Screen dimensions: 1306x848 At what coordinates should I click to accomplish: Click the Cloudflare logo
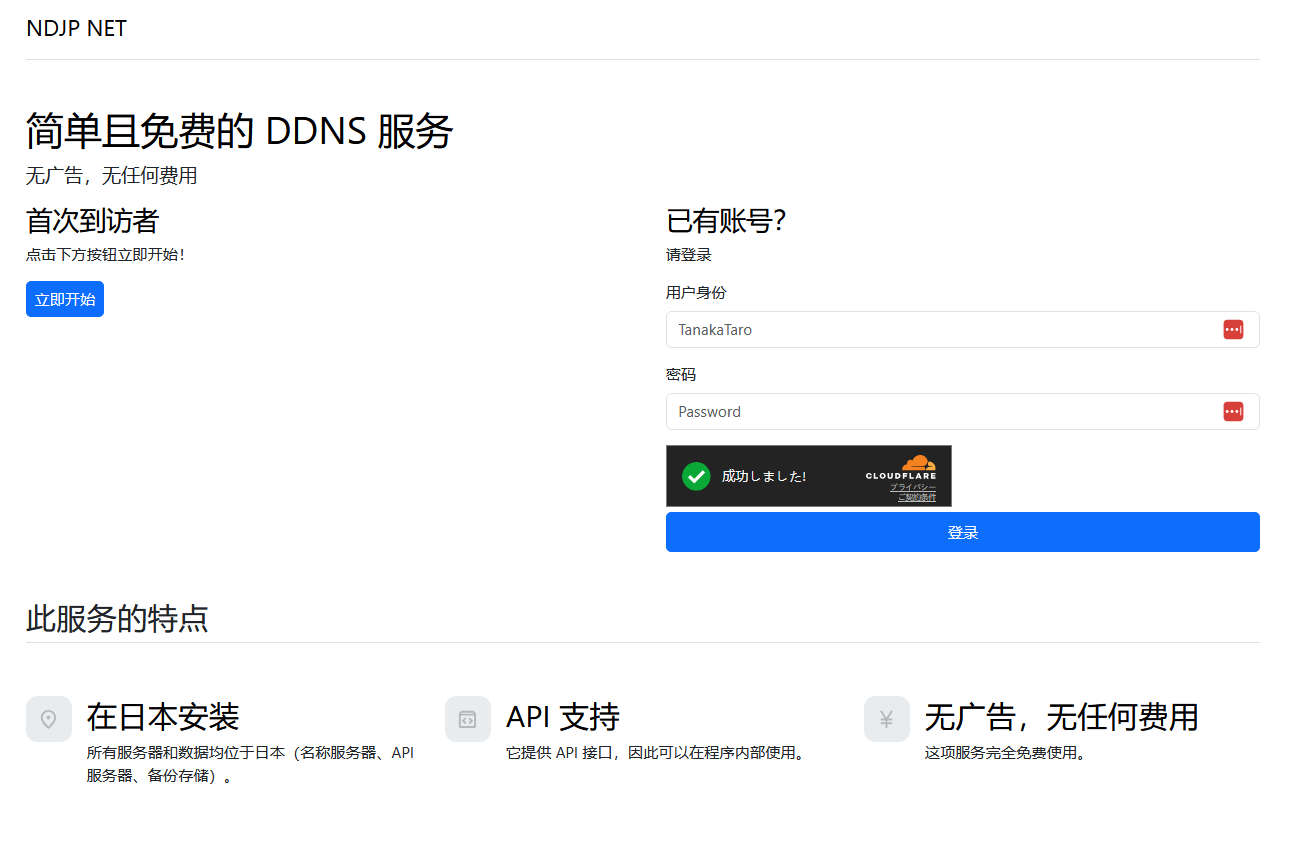[x=901, y=467]
